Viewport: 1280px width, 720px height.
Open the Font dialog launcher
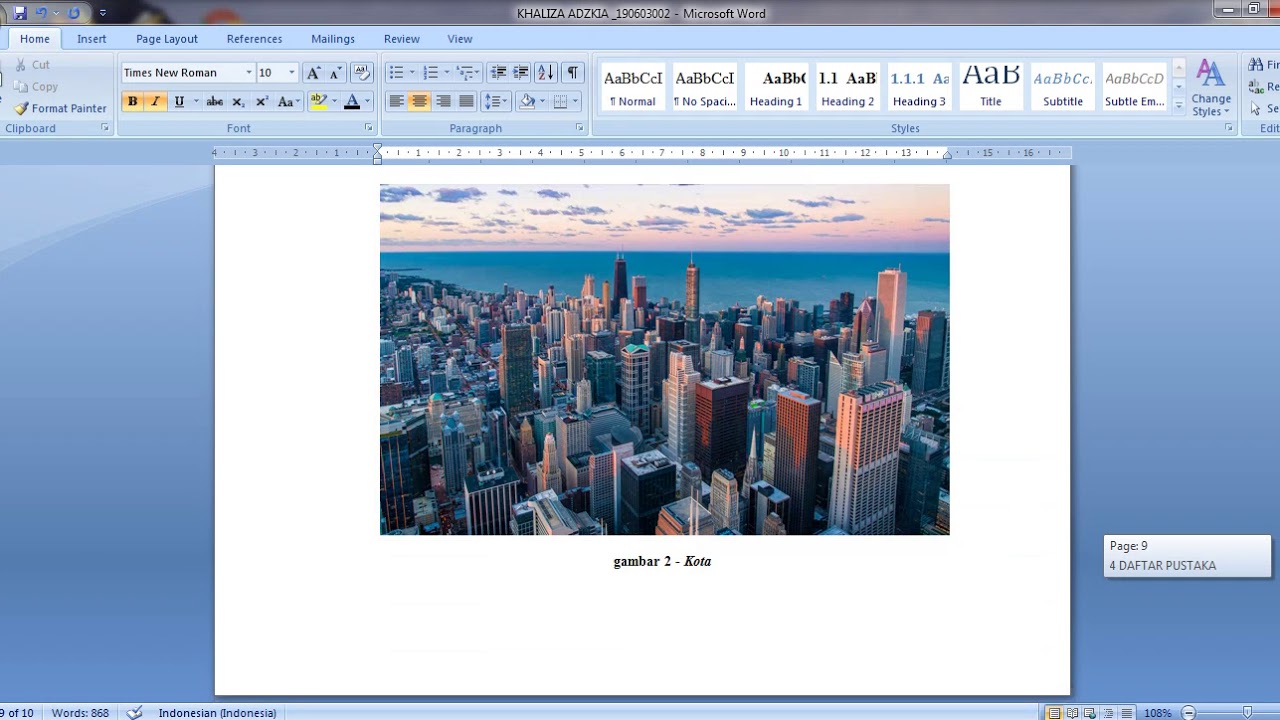(x=368, y=128)
